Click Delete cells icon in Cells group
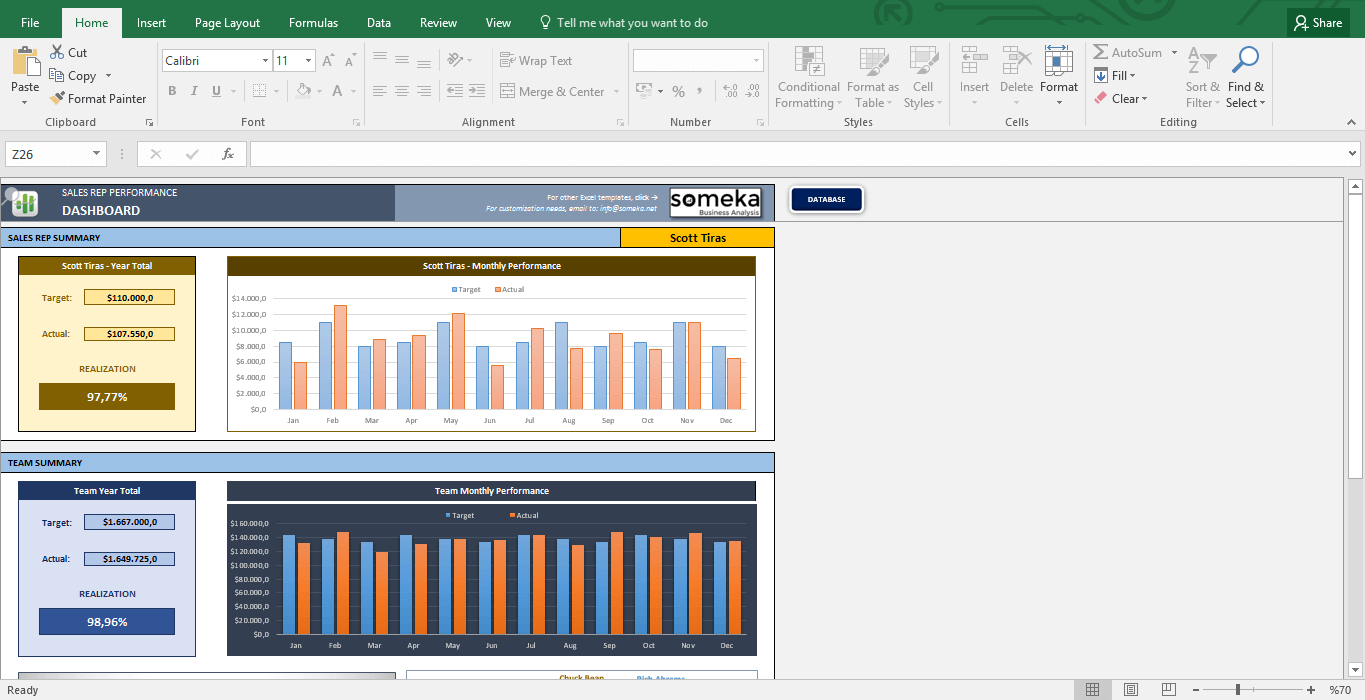 (1016, 62)
